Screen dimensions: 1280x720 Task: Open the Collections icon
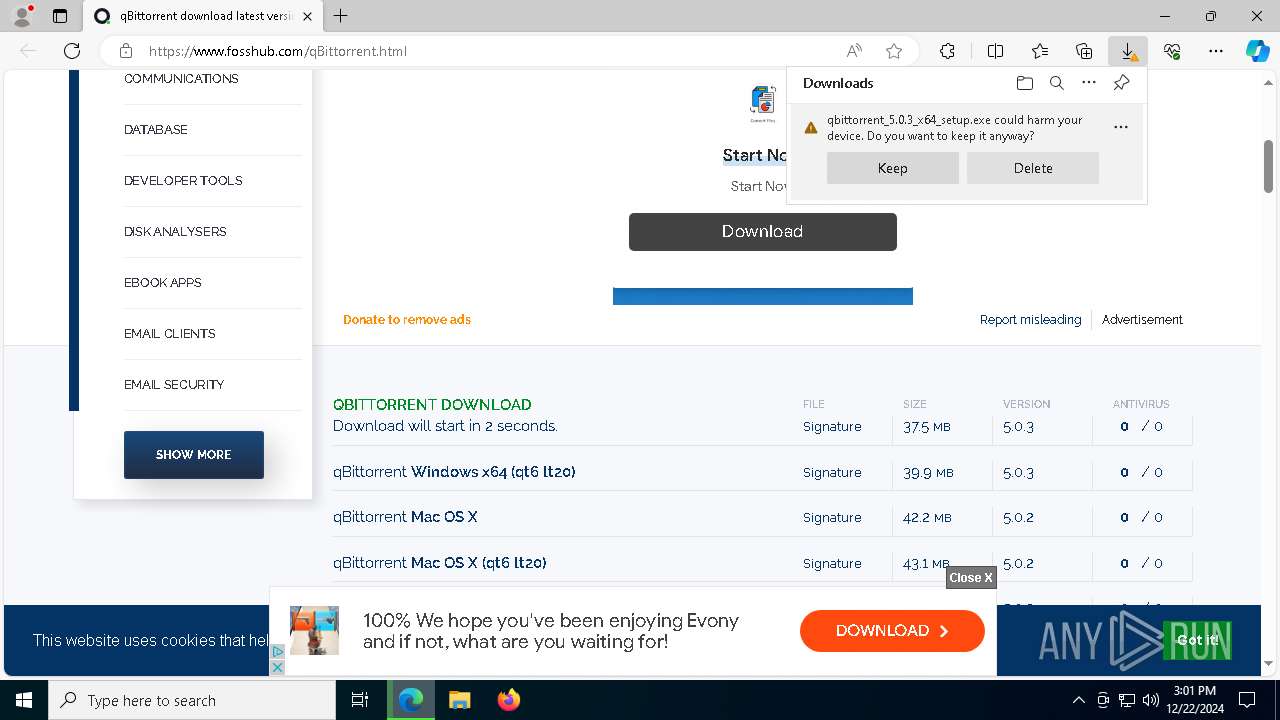tap(1084, 51)
